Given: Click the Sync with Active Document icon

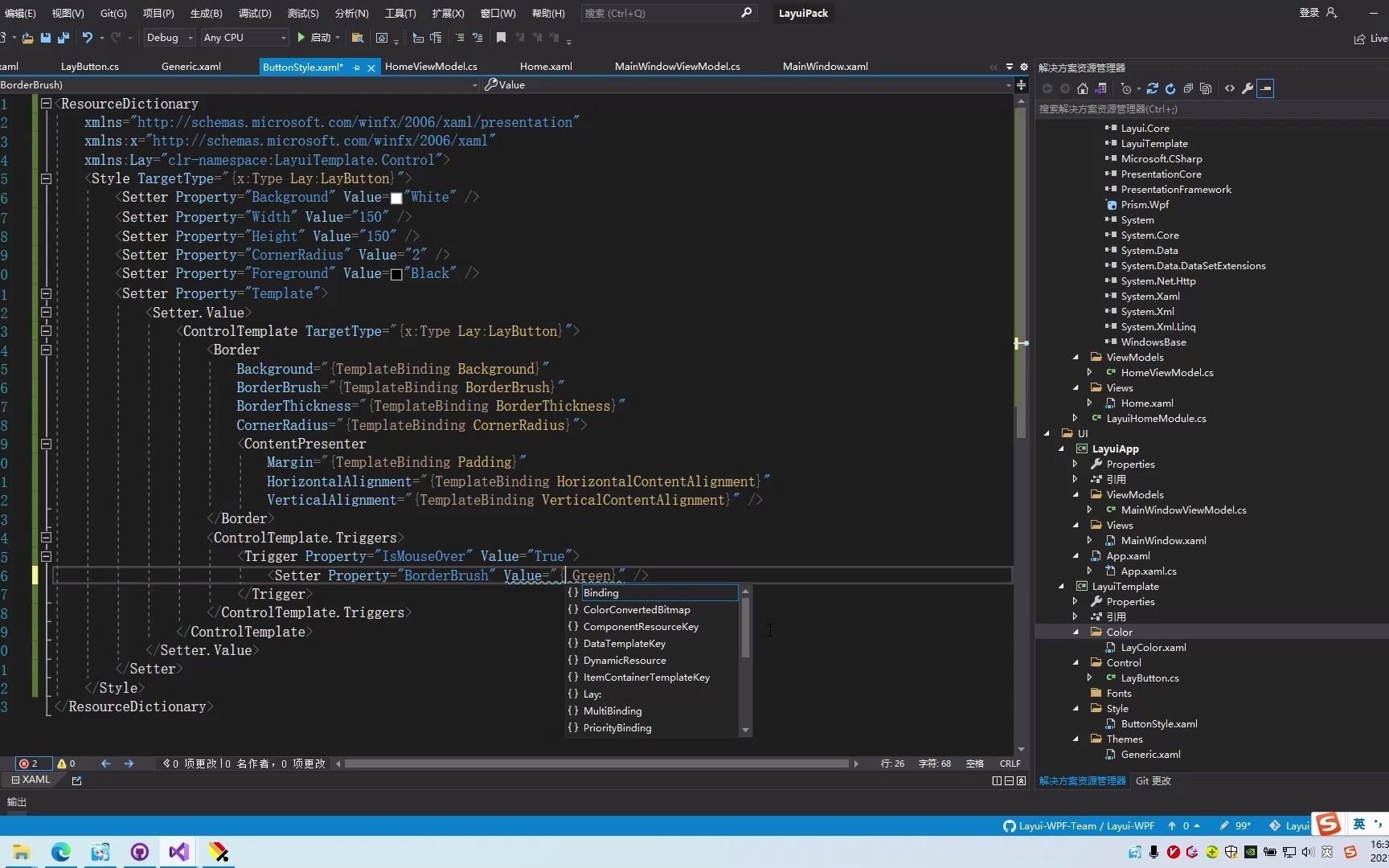Looking at the screenshot, I should click(x=1153, y=88).
